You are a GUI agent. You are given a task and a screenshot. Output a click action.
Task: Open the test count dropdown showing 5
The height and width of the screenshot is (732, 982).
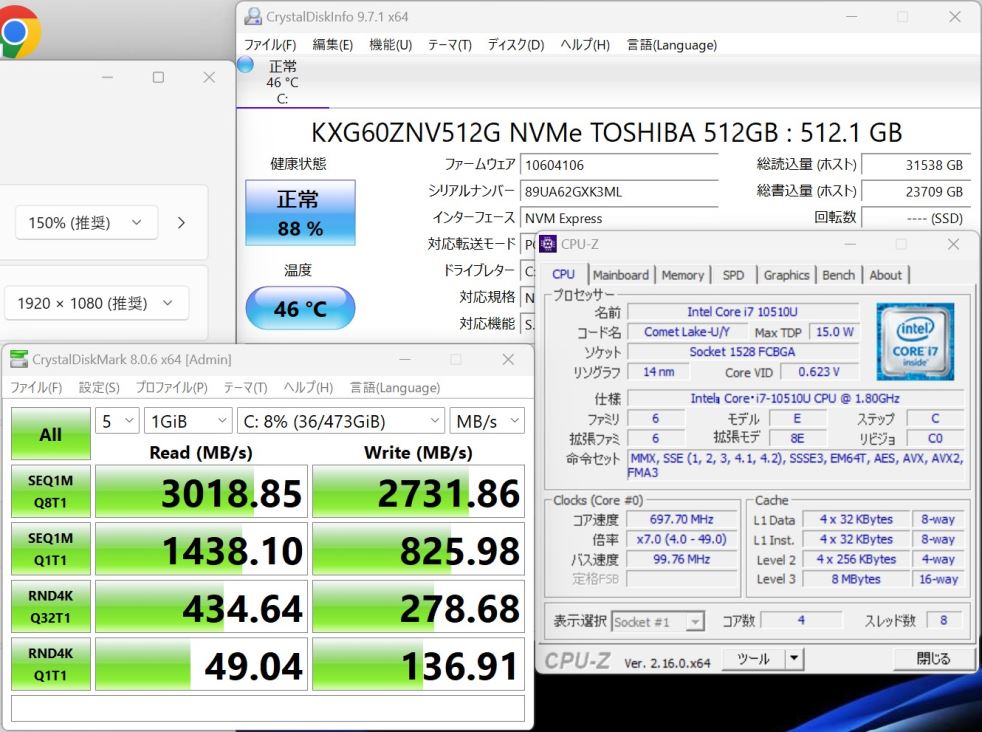[117, 421]
